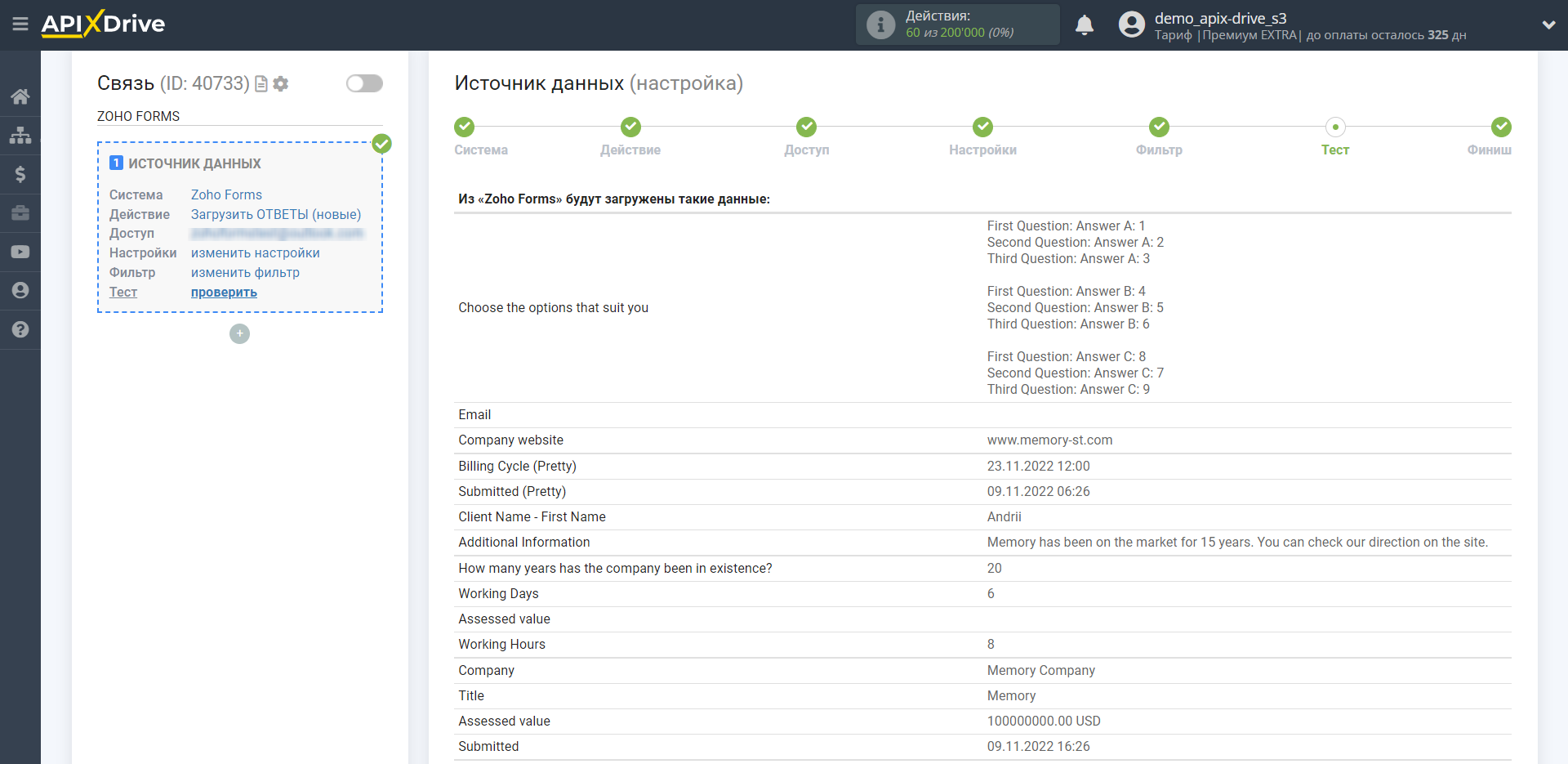Click the ApiX-Drive logo

click(103, 24)
